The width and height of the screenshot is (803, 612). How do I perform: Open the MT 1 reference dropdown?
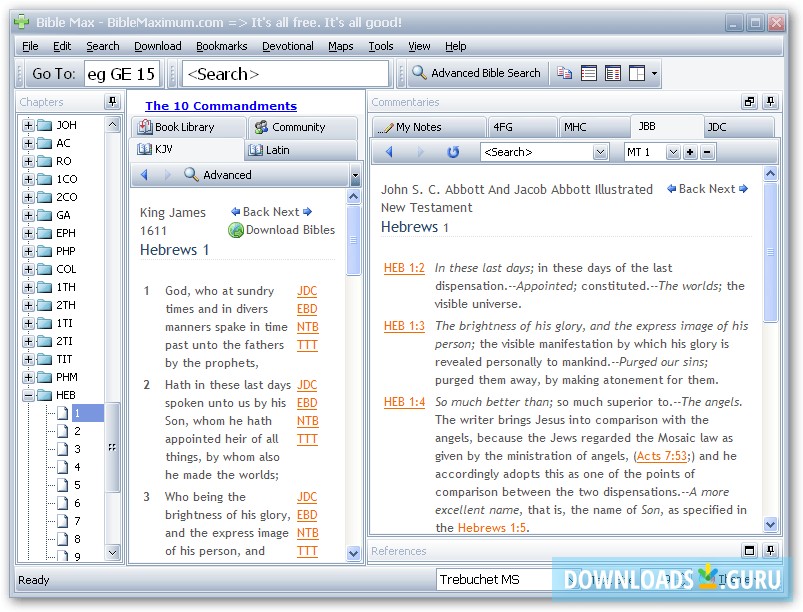[x=673, y=152]
